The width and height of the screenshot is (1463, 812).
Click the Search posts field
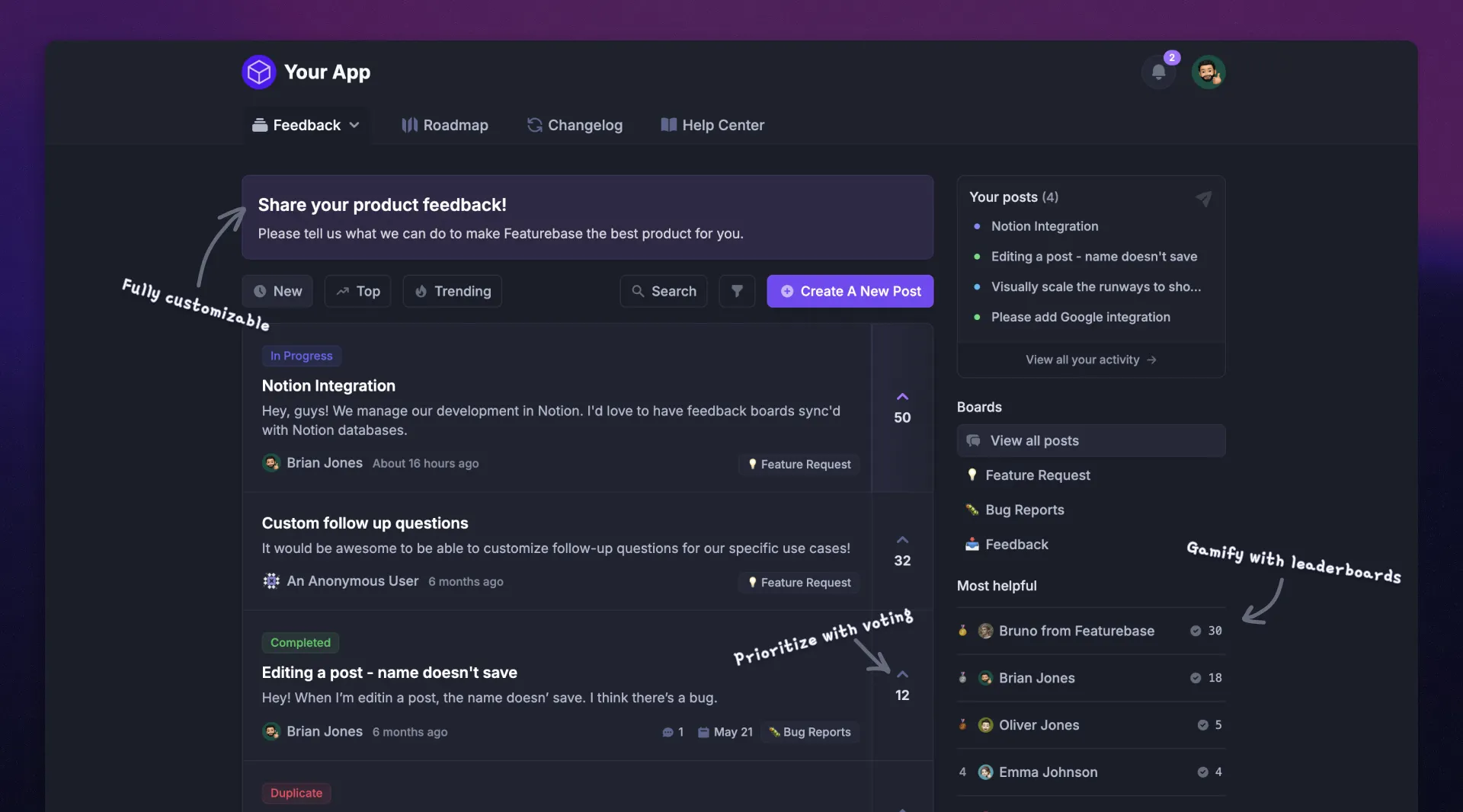click(664, 291)
